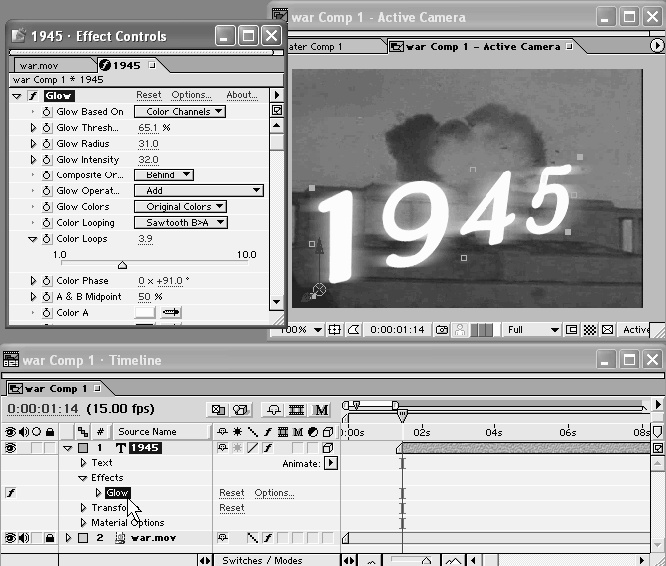Click Options link beside Glow in timeline

(274, 493)
